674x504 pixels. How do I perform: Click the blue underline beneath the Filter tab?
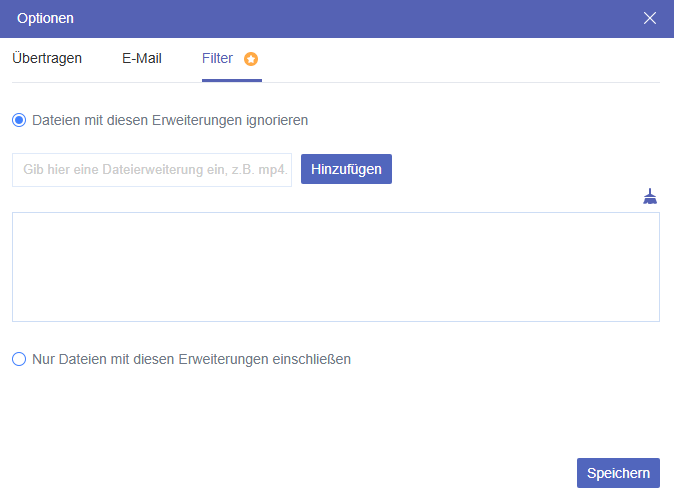click(232, 80)
